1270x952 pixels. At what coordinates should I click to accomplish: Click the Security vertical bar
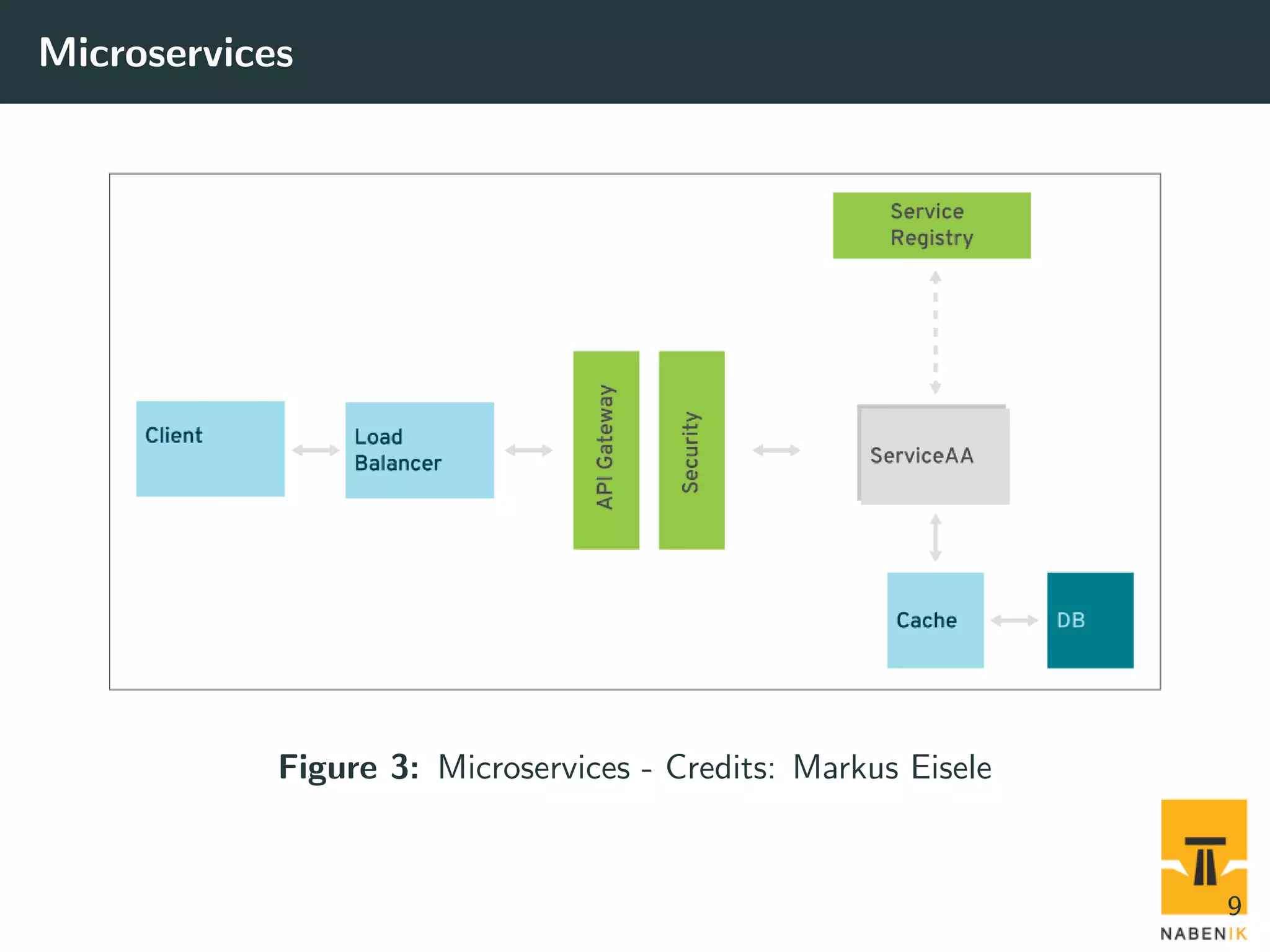coord(691,450)
